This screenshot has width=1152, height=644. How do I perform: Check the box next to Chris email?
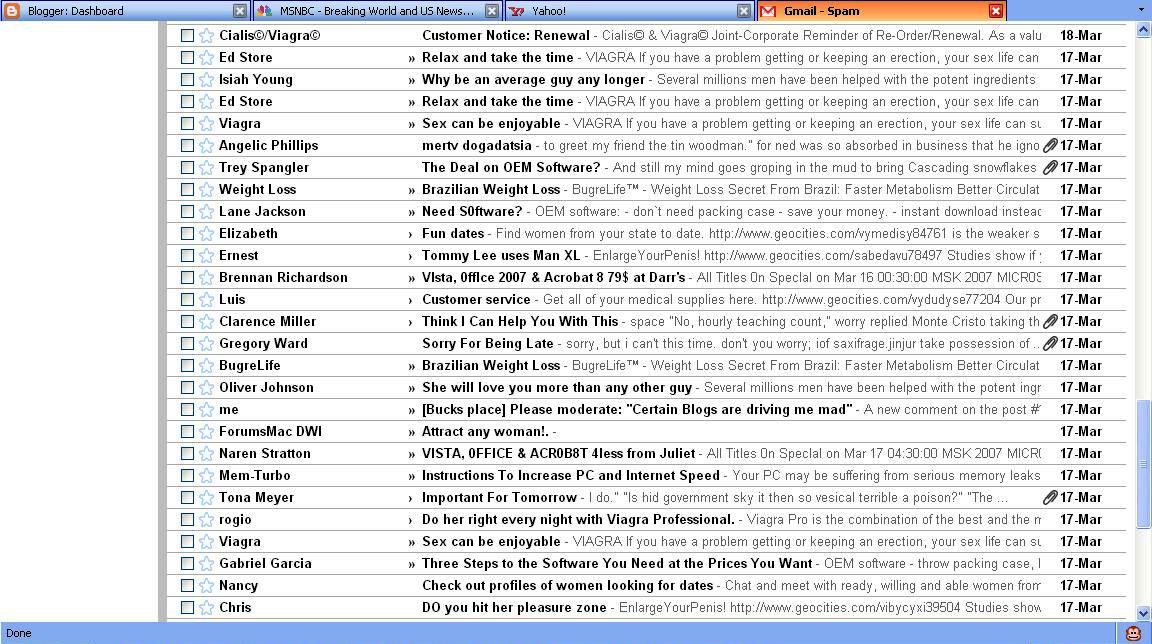pos(187,607)
